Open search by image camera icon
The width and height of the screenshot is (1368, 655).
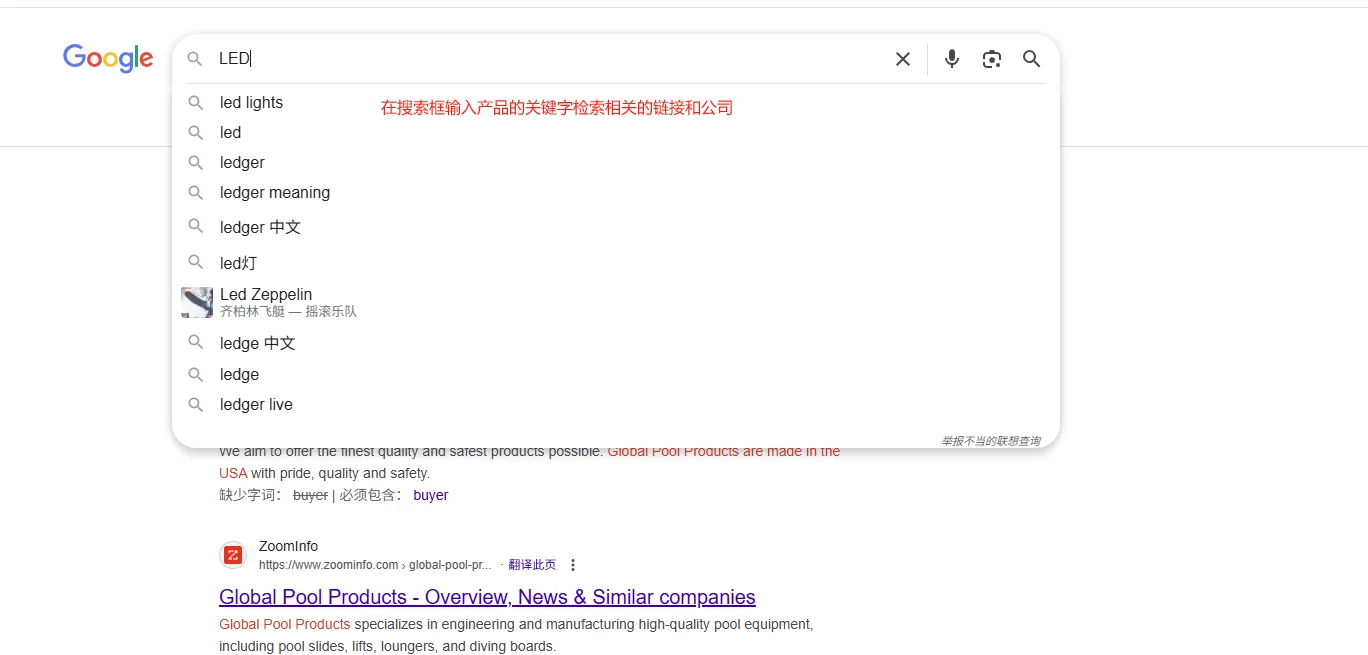tap(991, 59)
